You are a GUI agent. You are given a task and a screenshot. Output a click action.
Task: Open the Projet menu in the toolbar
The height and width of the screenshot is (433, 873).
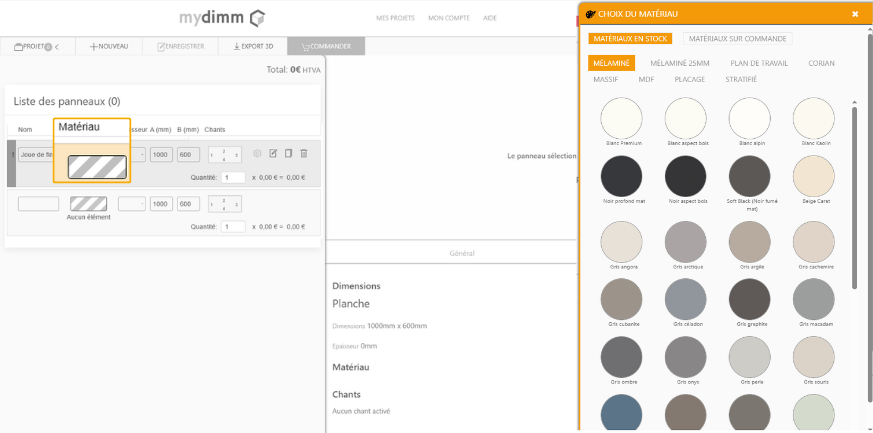[37, 46]
